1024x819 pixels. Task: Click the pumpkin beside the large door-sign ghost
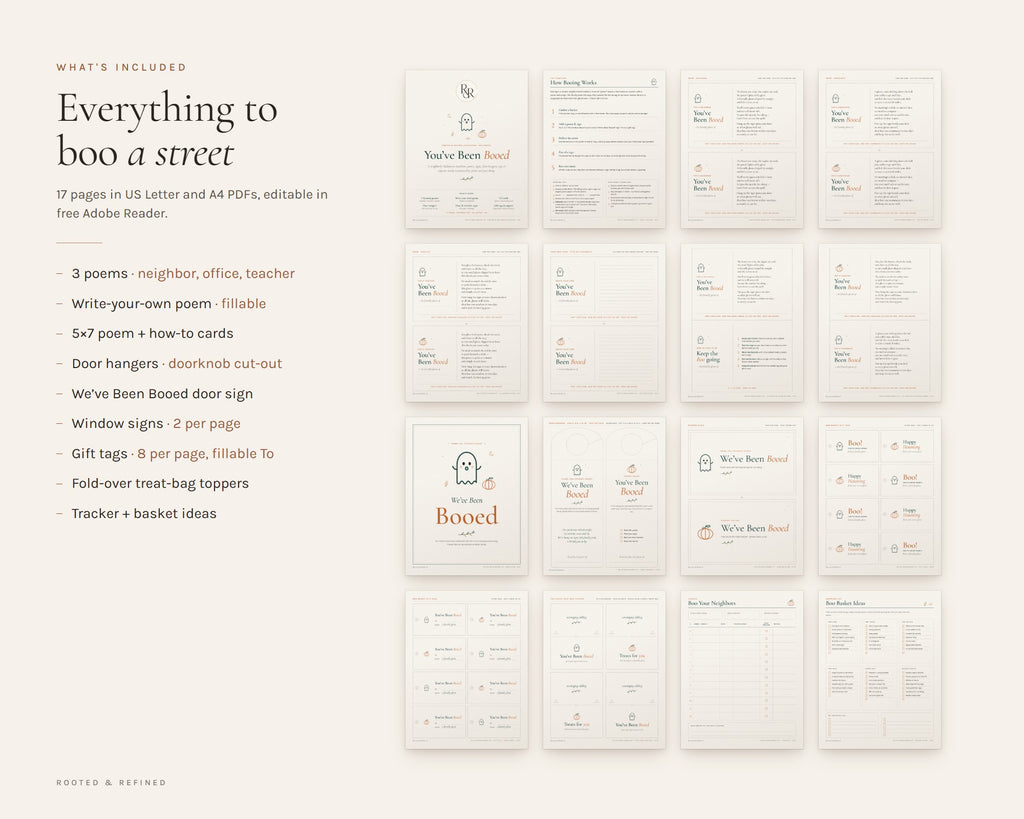(488, 483)
